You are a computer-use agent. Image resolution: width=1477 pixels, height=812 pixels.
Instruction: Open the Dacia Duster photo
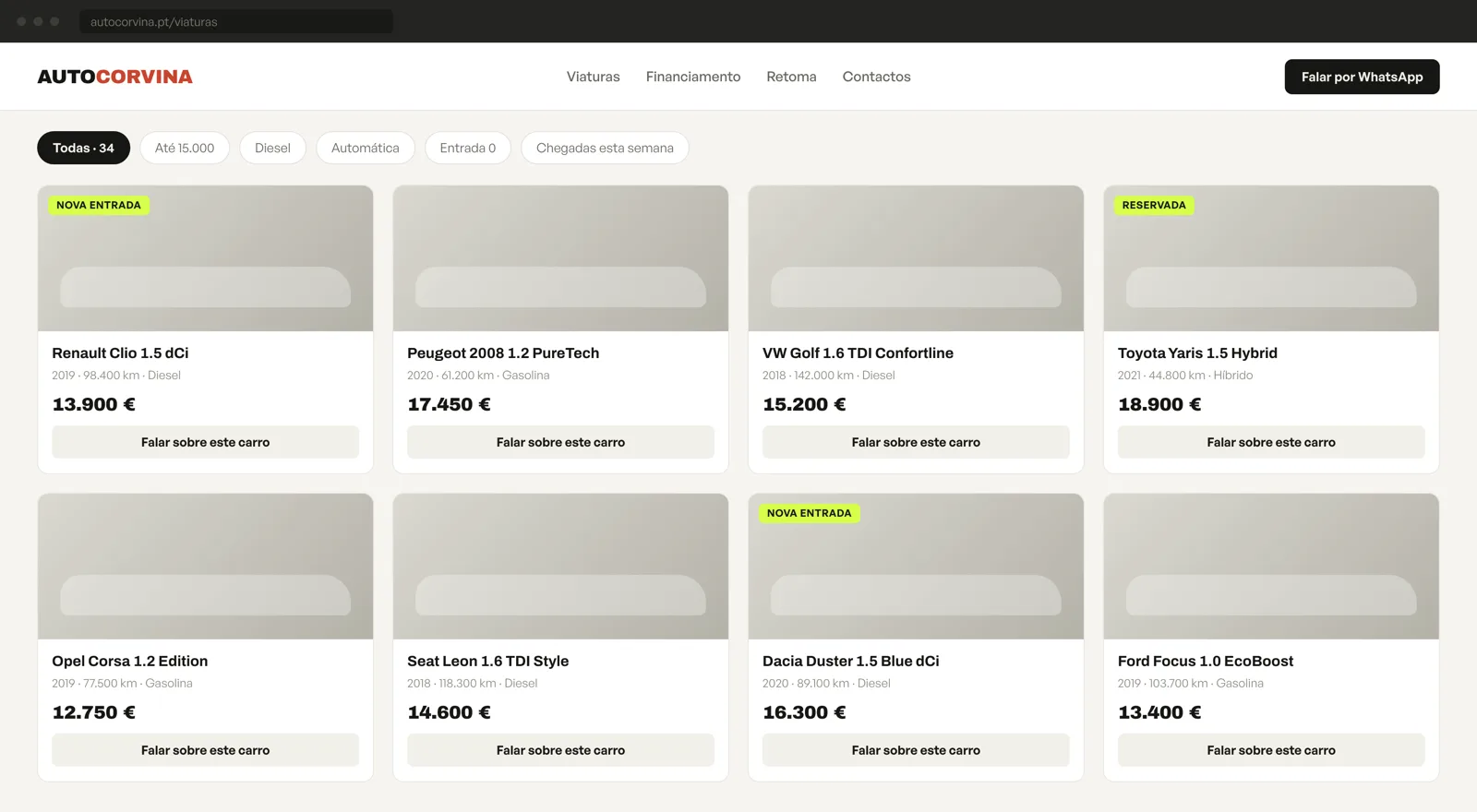click(x=916, y=567)
